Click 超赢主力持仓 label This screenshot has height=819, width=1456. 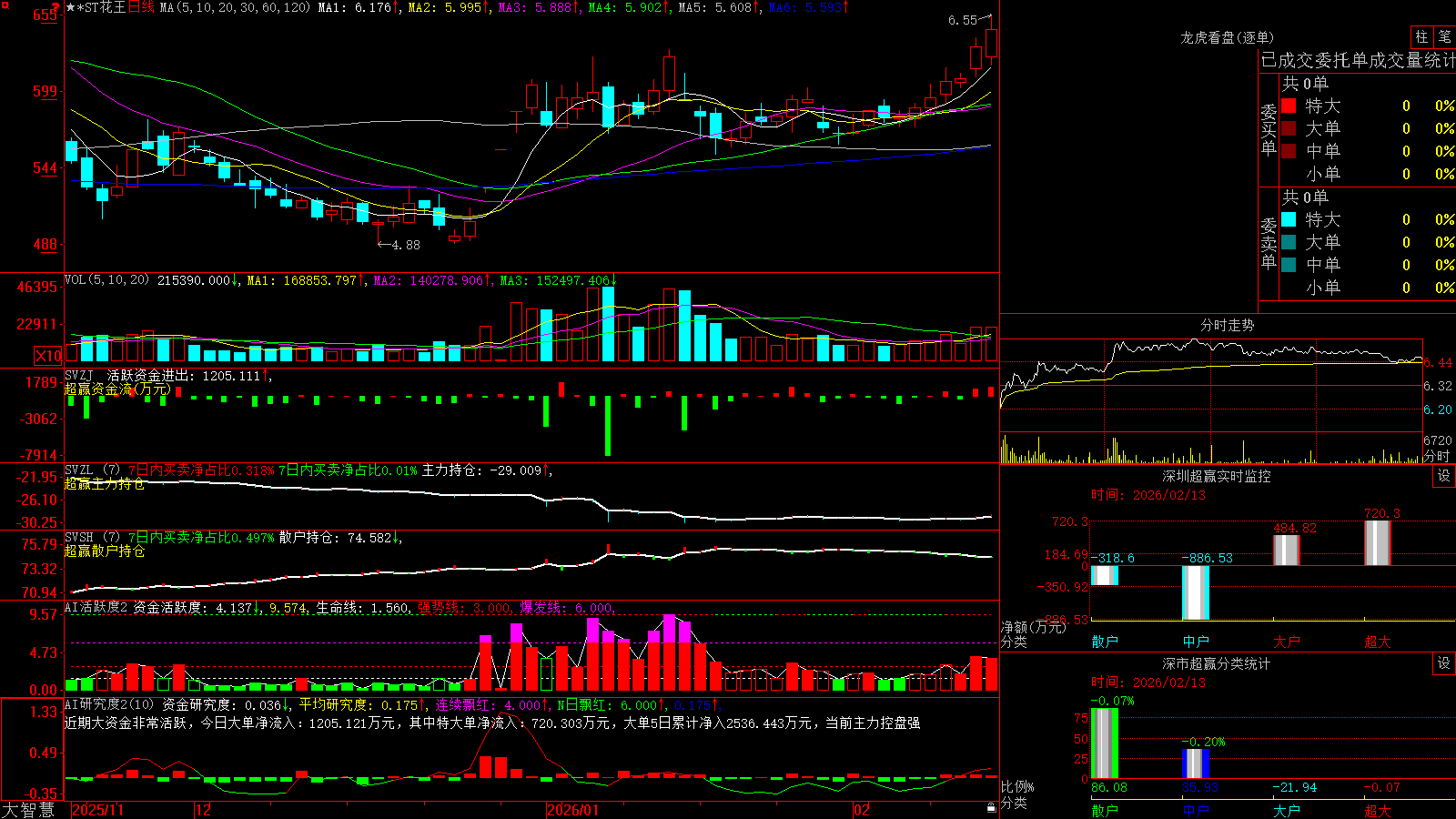(x=105, y=484)
